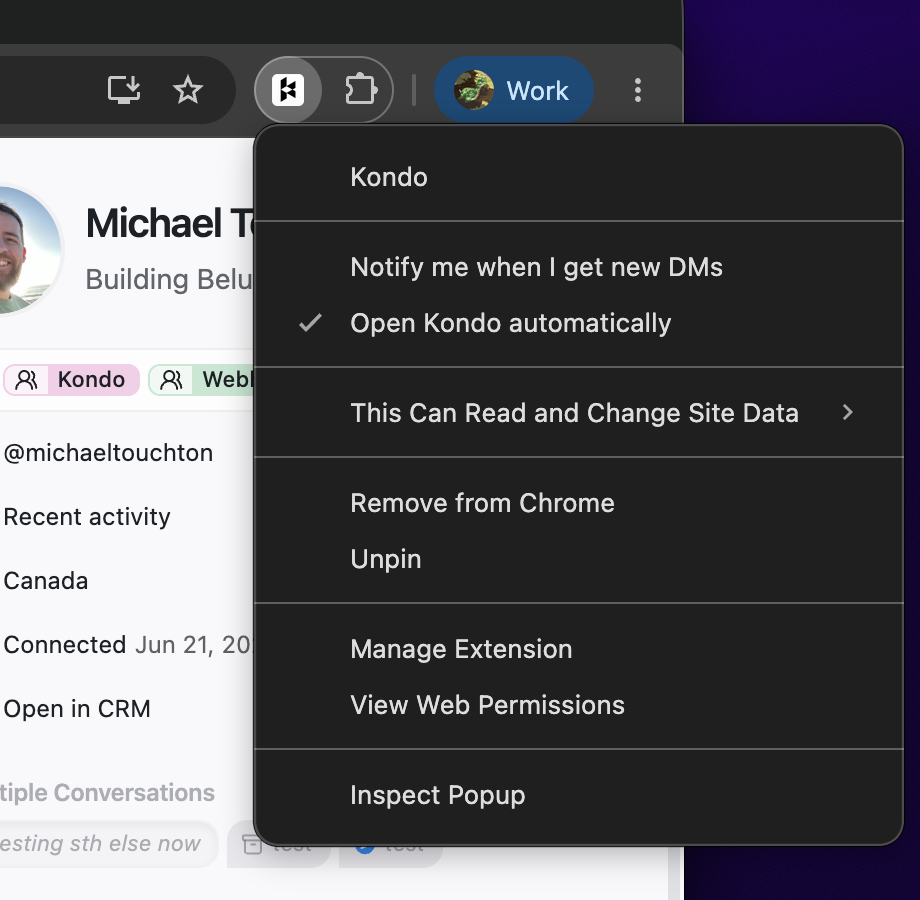
Task: Open Chrome's three-dot menu
Action: tap(638, 90)
